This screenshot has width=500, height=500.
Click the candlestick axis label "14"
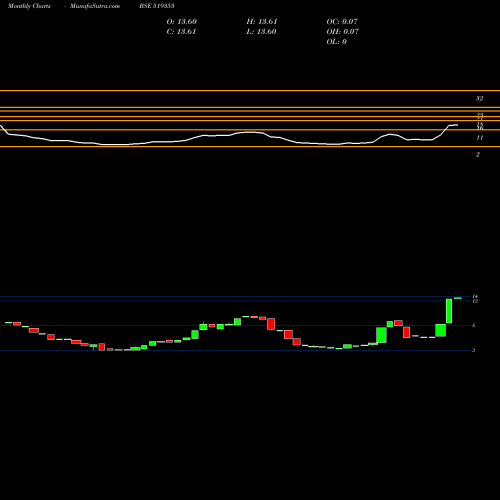[x=475, y=296]
